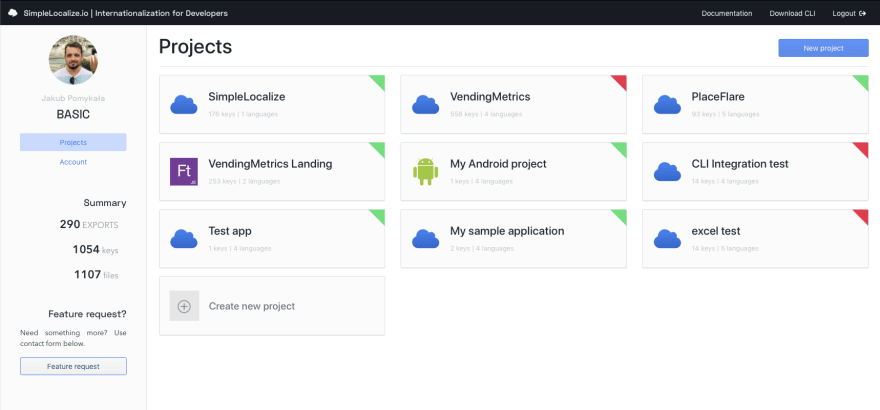The height and width of the screenshot is (410, 880).
Task: Click the 2 keys | 4 languages text
Action: point(482,248)
